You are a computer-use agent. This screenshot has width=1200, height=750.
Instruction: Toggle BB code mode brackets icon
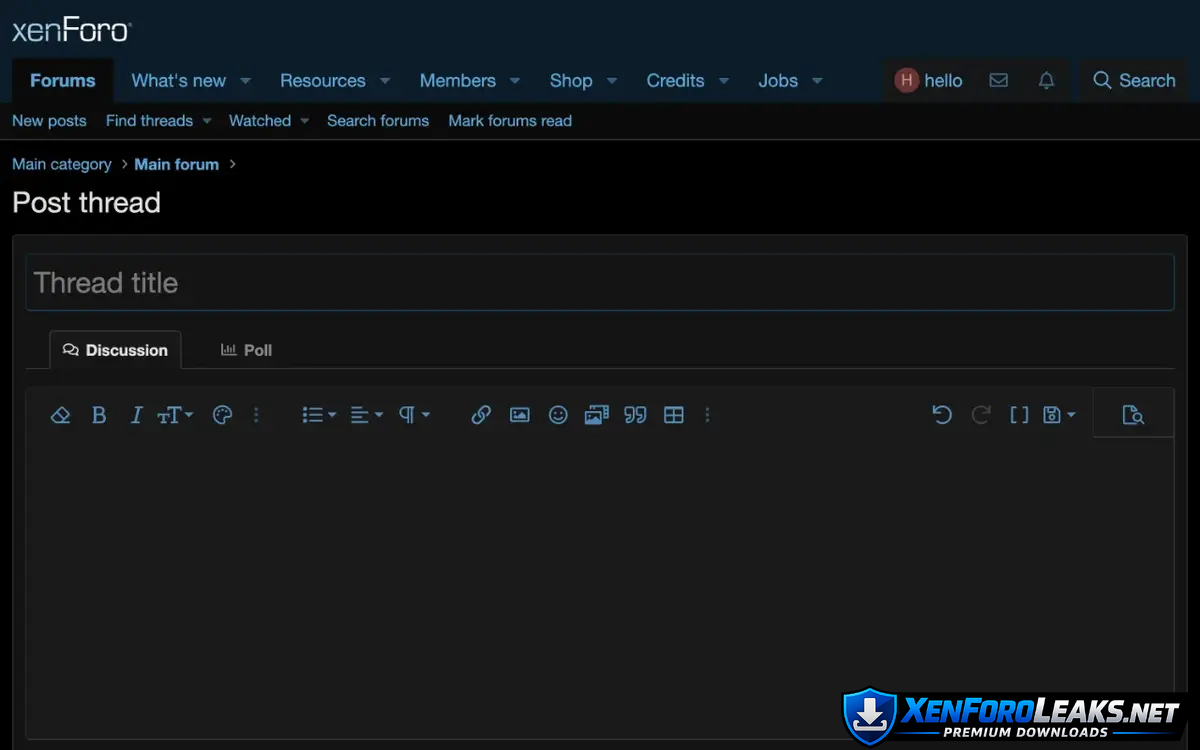coord(1018,415)
